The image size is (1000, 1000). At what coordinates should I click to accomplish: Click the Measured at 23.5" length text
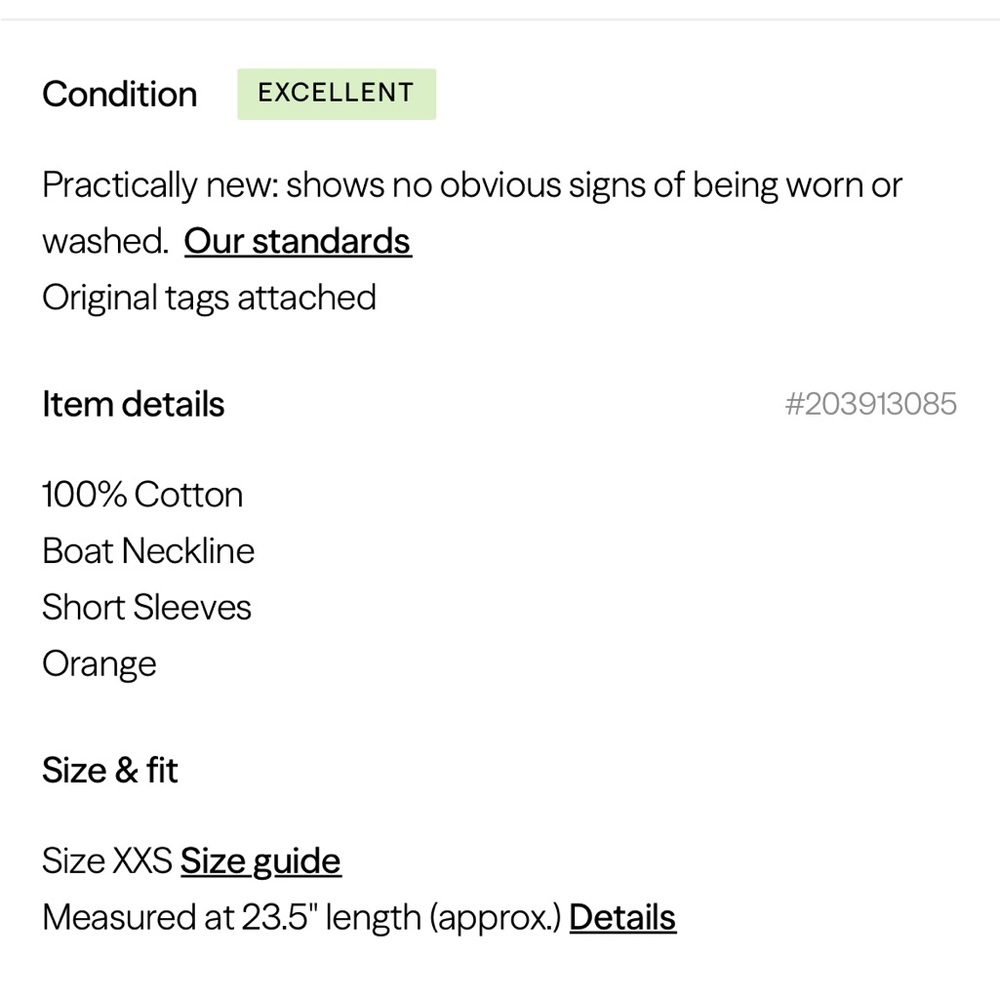click(232, 918)
